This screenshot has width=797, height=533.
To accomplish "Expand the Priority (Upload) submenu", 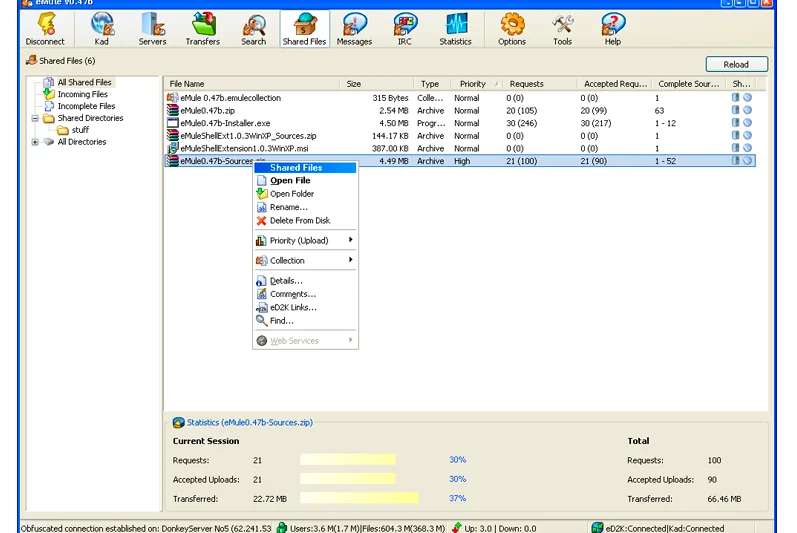I will point(306,241).
